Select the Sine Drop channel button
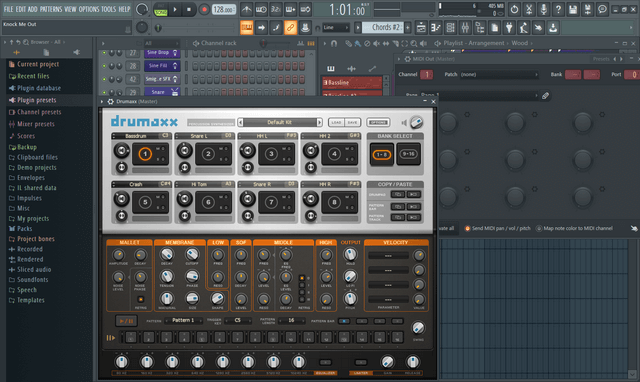The height and width of the screenshot is (382, 640). 162,53
